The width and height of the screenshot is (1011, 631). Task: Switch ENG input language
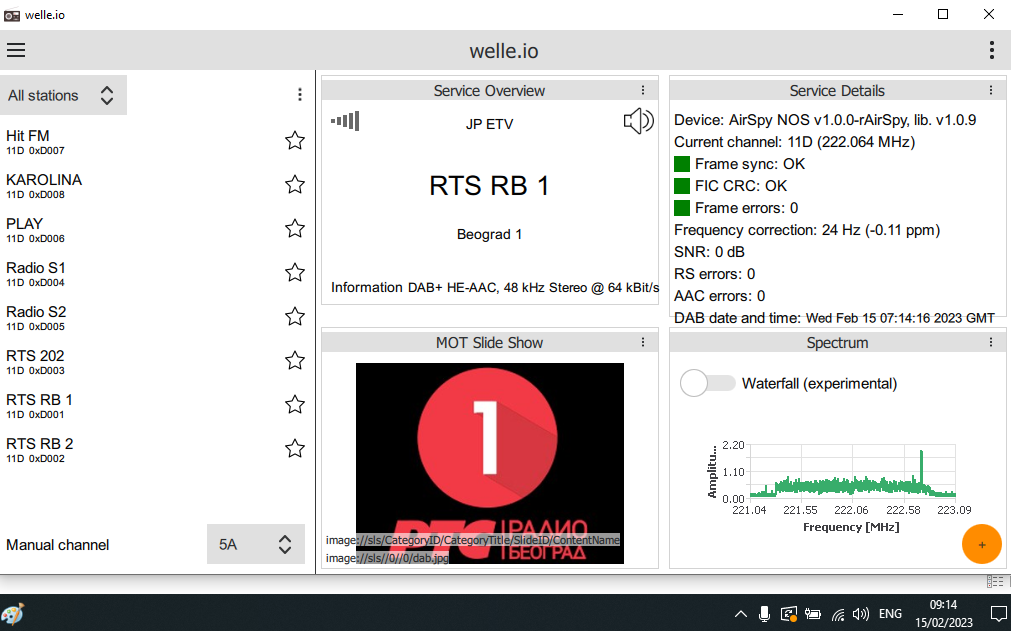click(x=890, y=614)
